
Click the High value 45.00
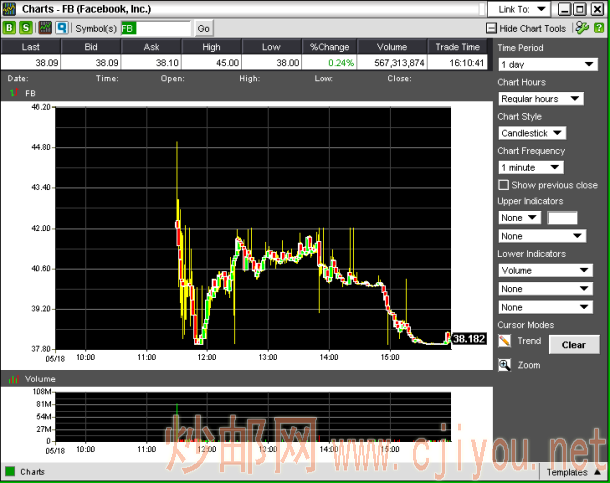click(227, 63)
